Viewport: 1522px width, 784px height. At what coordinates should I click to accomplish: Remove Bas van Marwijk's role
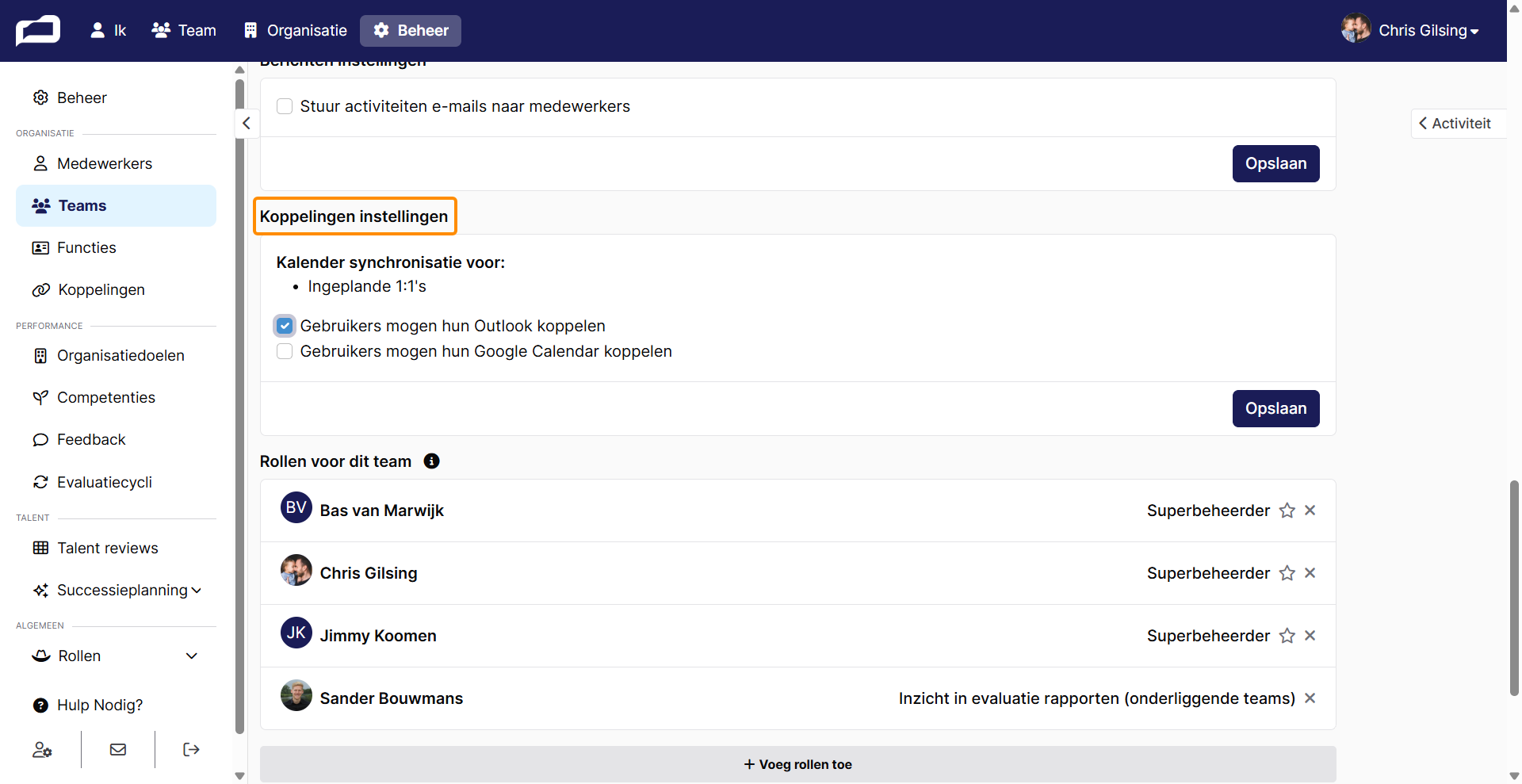(1310, 511)
